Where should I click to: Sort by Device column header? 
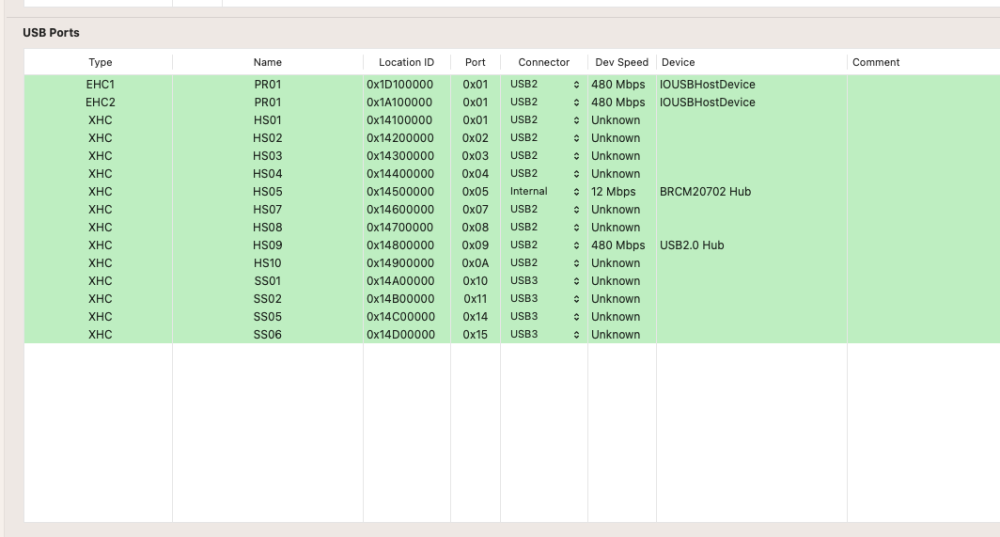[751, 62]
